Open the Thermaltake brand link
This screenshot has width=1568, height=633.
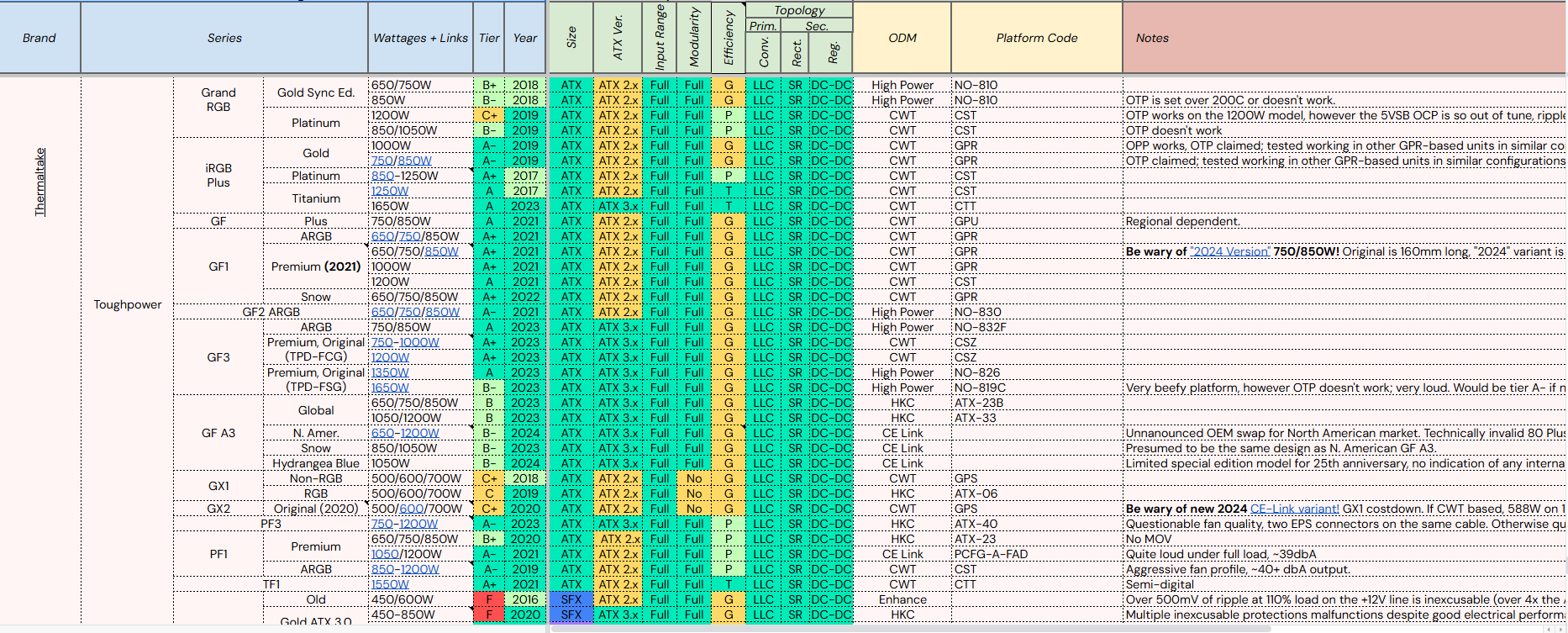39,182
